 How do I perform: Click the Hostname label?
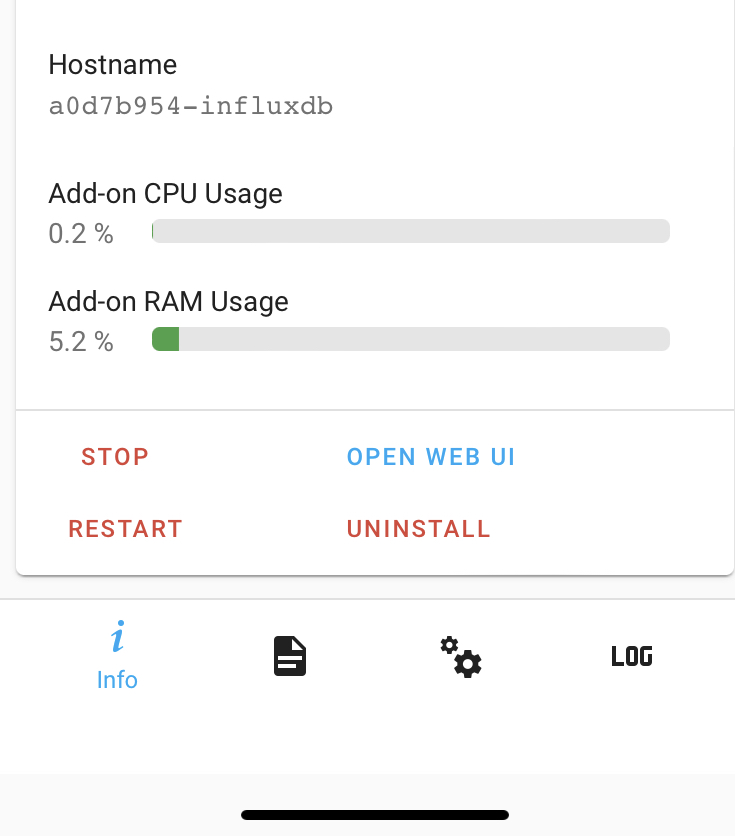113,65
